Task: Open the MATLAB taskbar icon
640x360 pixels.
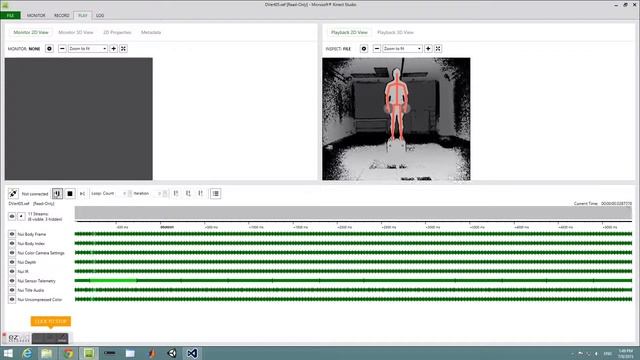Action: [152, 353]
